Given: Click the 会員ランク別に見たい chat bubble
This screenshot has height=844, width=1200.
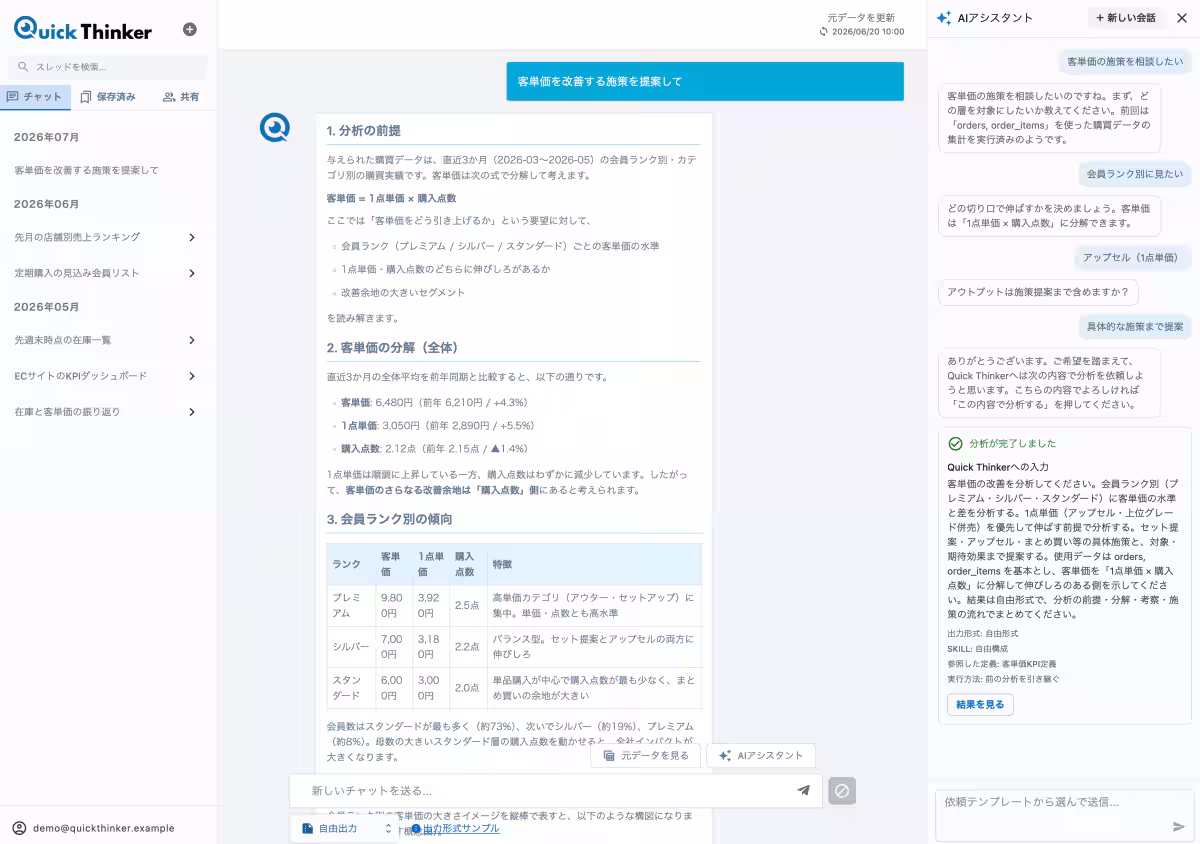Looking at the screenshot, I should point(1135,174).
